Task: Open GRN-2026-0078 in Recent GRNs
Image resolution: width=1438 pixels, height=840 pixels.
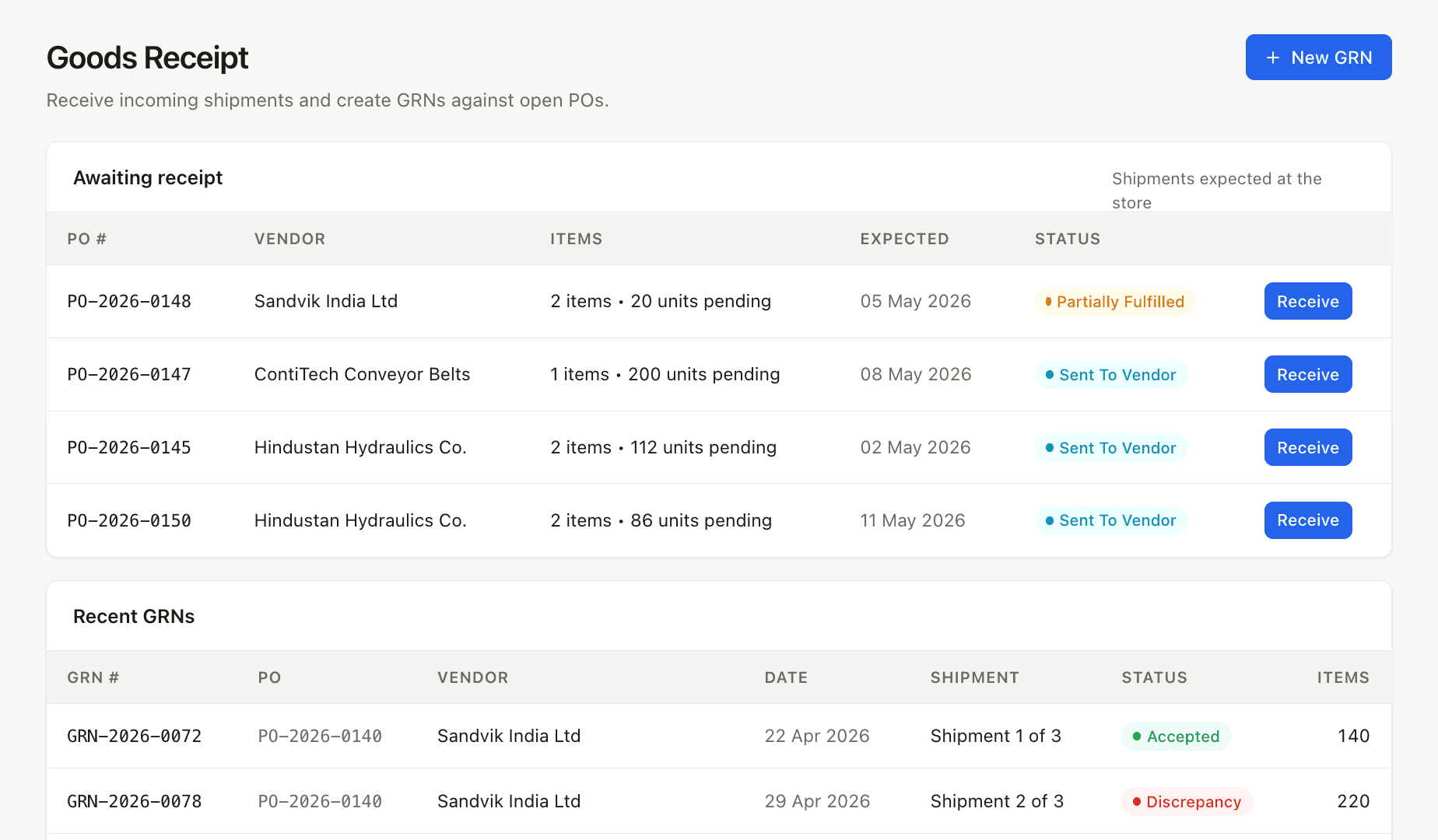Action: click(134, 801)
